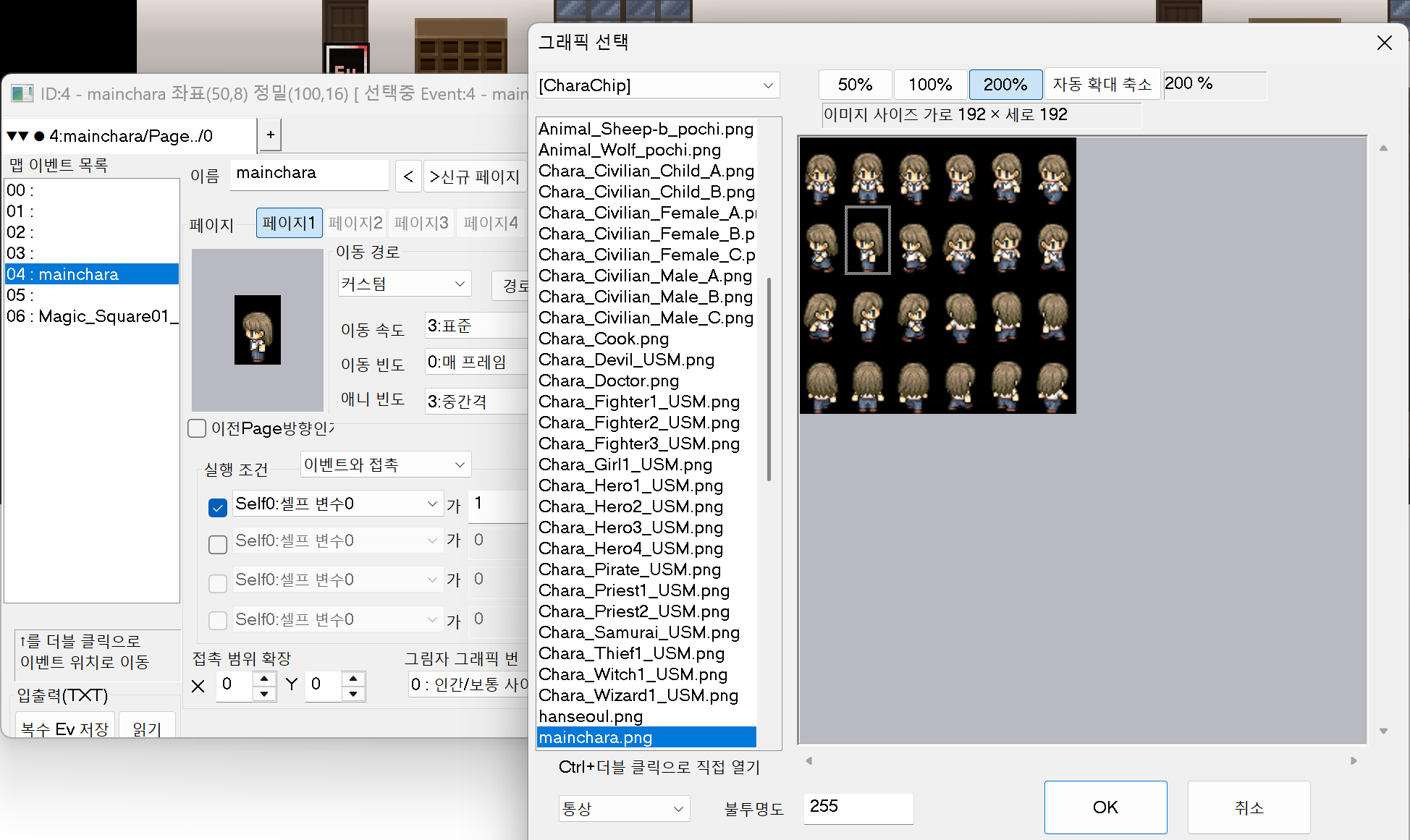Select Chara_Cook.png in the file list
1410x840 pixels.
tap(604, 339)
